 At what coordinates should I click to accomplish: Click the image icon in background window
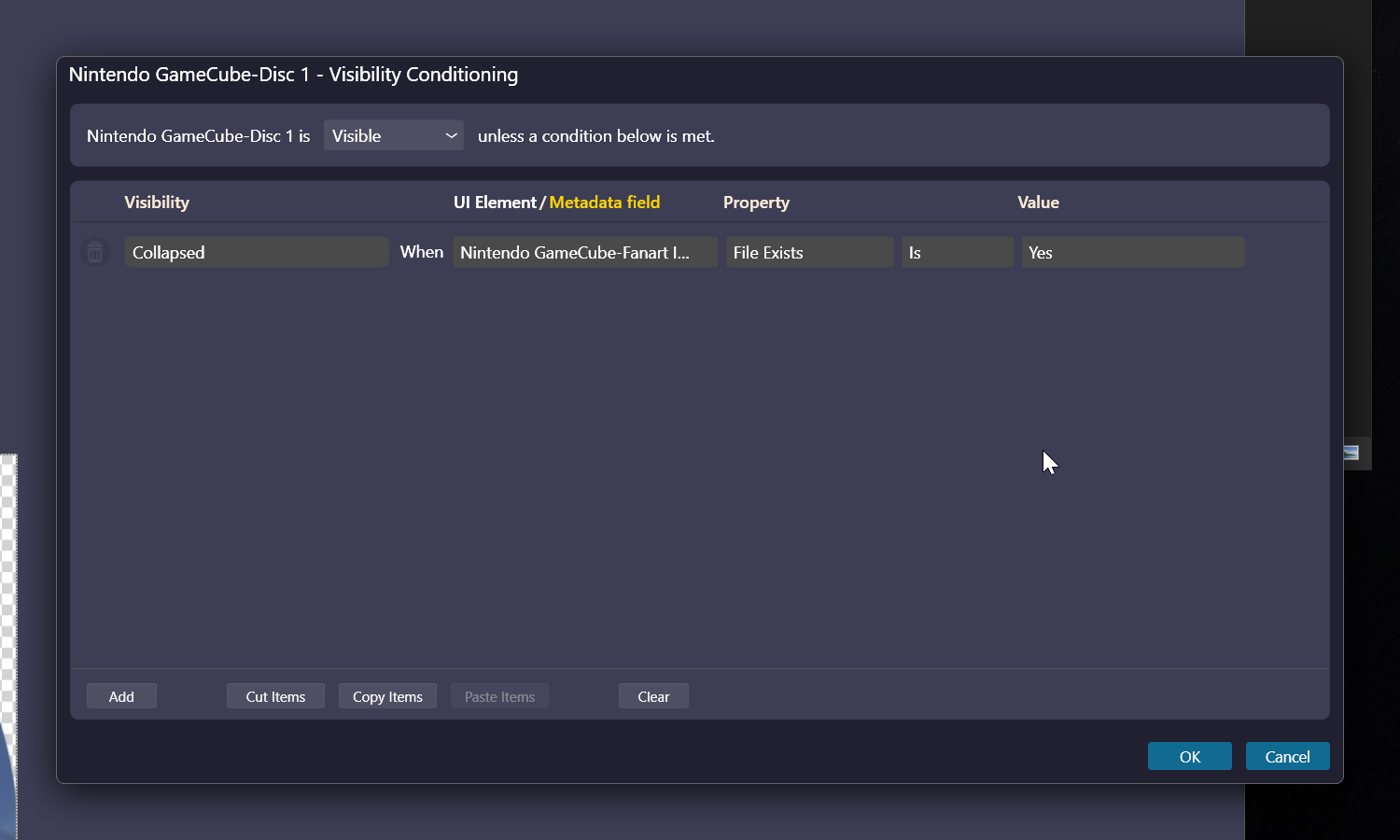click(x=1351, y=453)
